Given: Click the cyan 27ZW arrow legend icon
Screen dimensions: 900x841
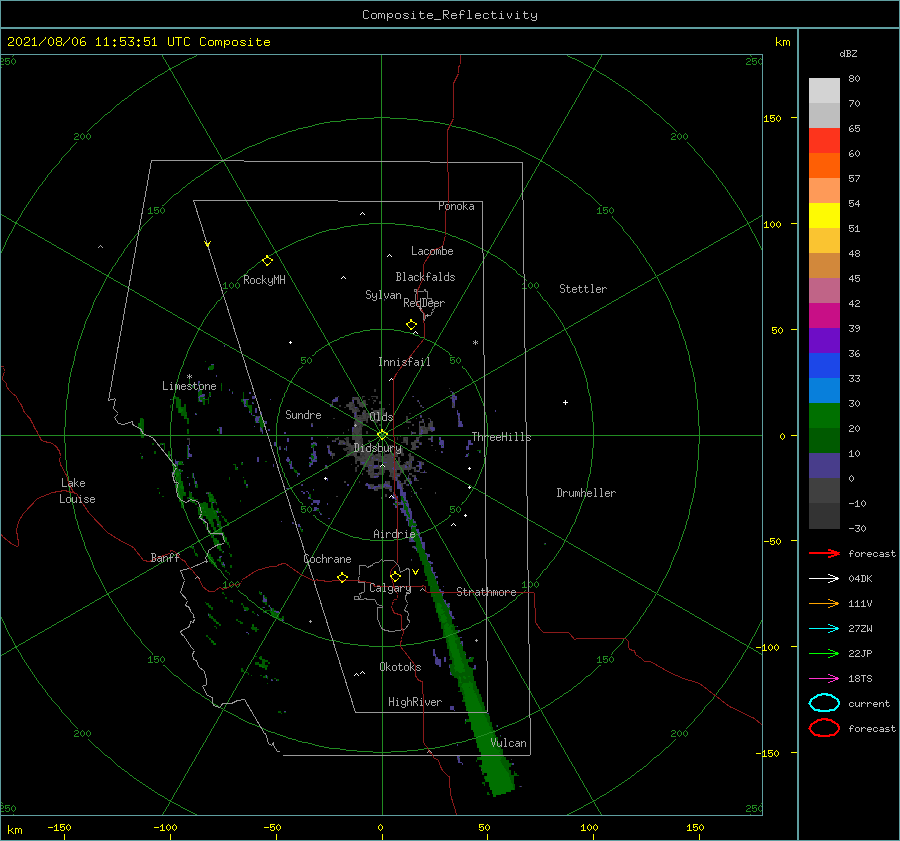Looking at the screenshot, I should coord(824,629).
